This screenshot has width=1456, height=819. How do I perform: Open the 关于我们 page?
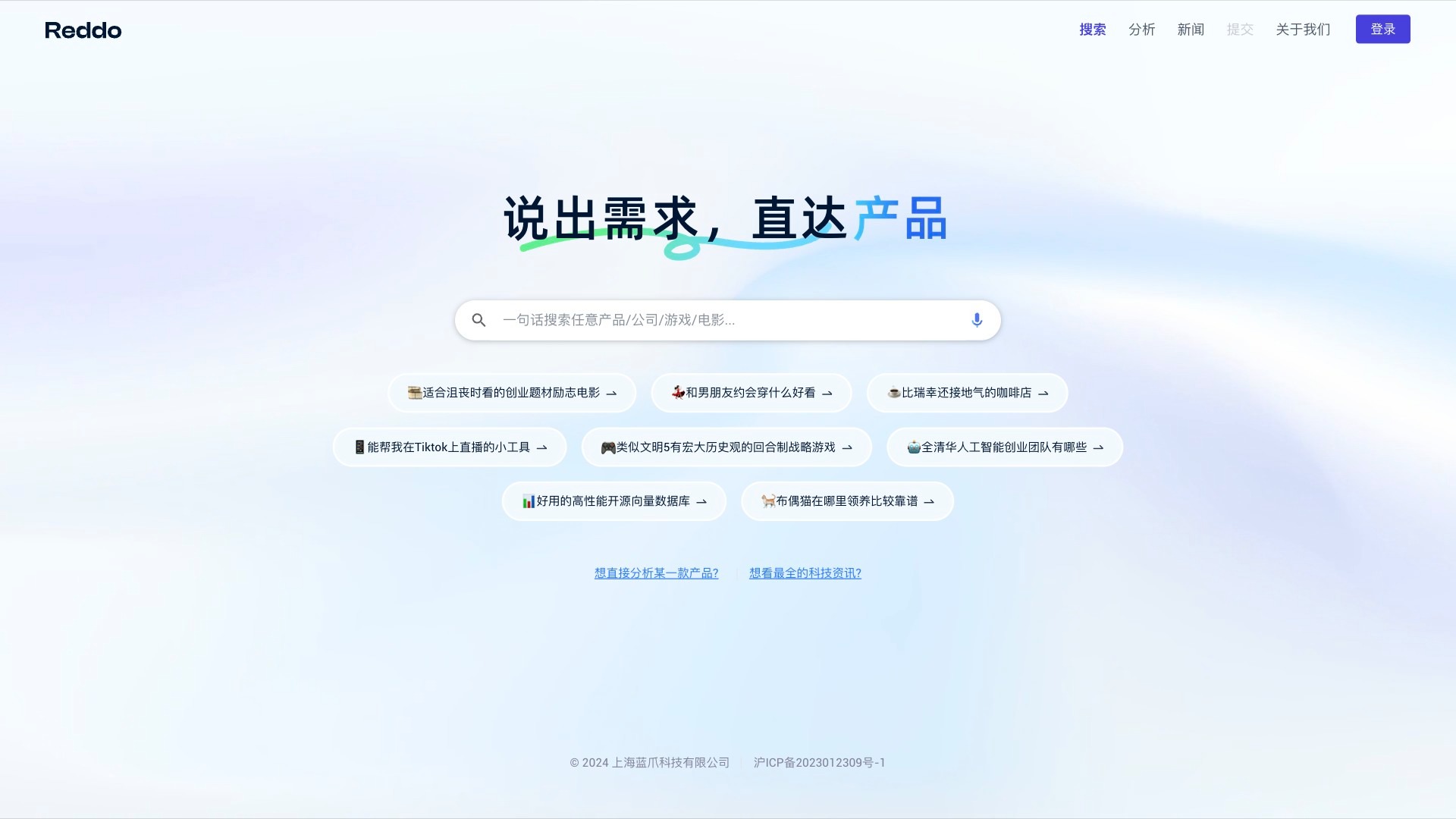[x=1303, y=29]
